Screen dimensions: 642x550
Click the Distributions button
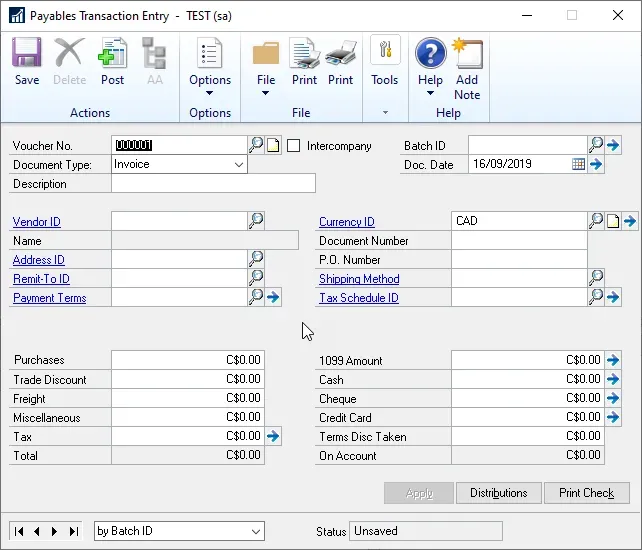[x=498, y=493]
